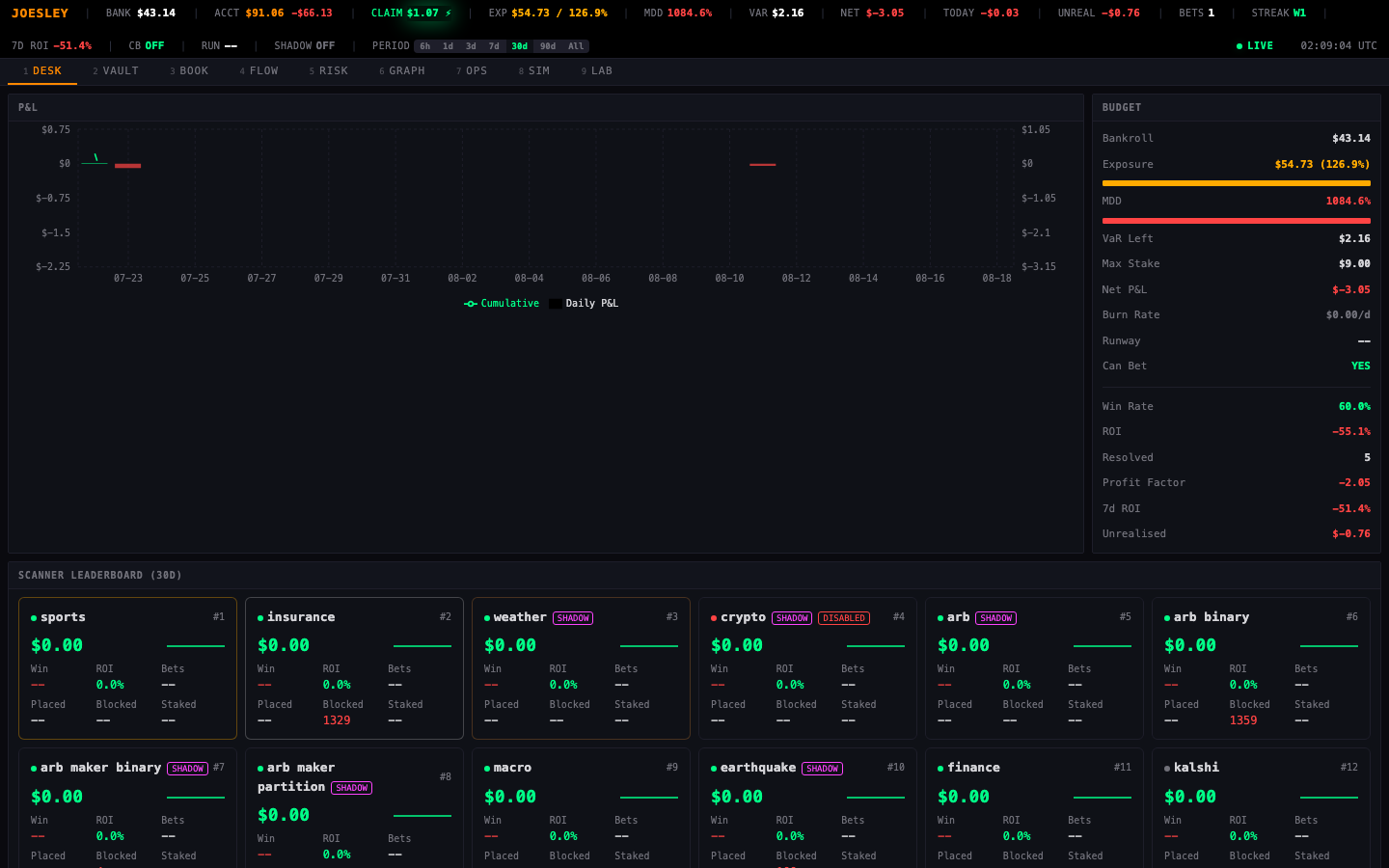The image size is (1389, 868).
Task: Open the VAULT tab
Action: click(x=116, y=71)
